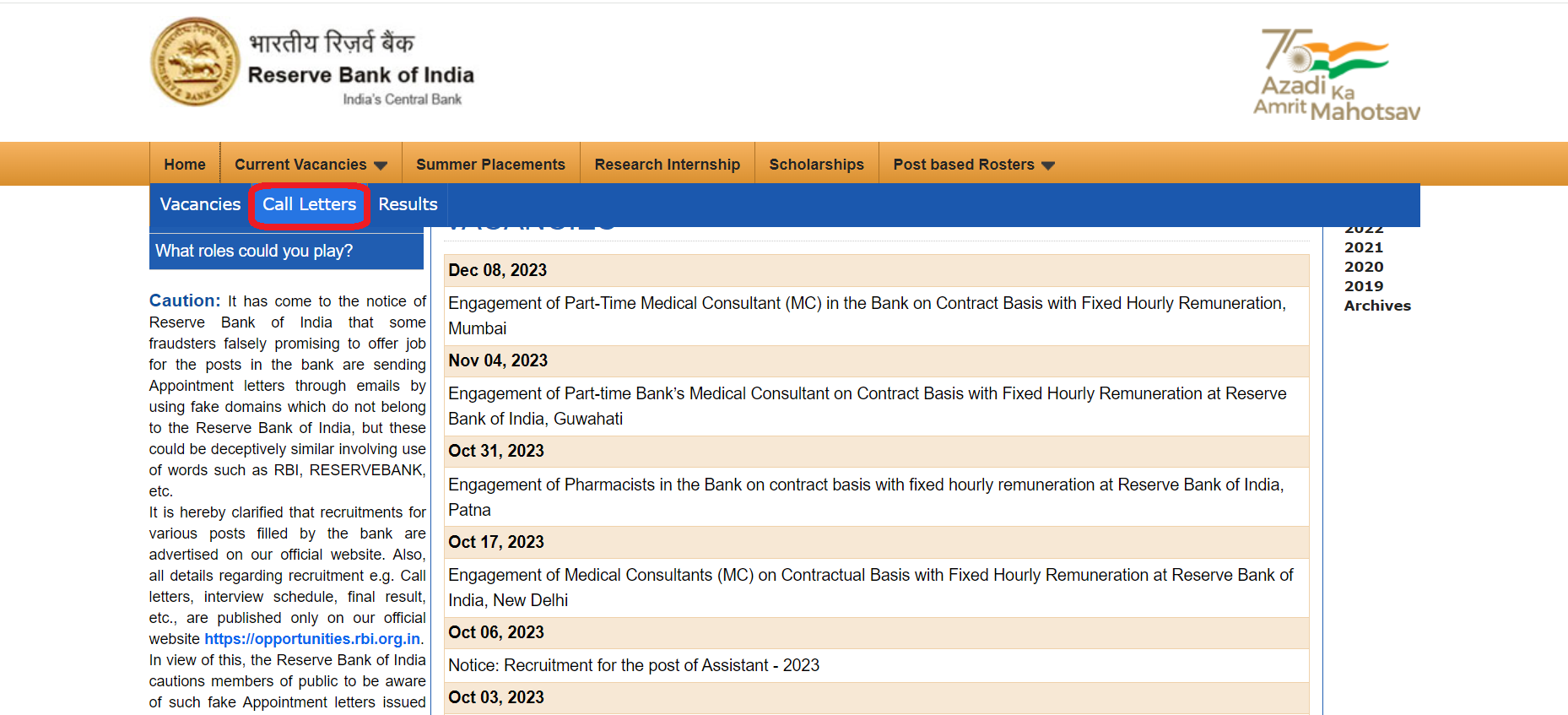Expand the Current Vacancies dropdown arrow

point(381,165)
